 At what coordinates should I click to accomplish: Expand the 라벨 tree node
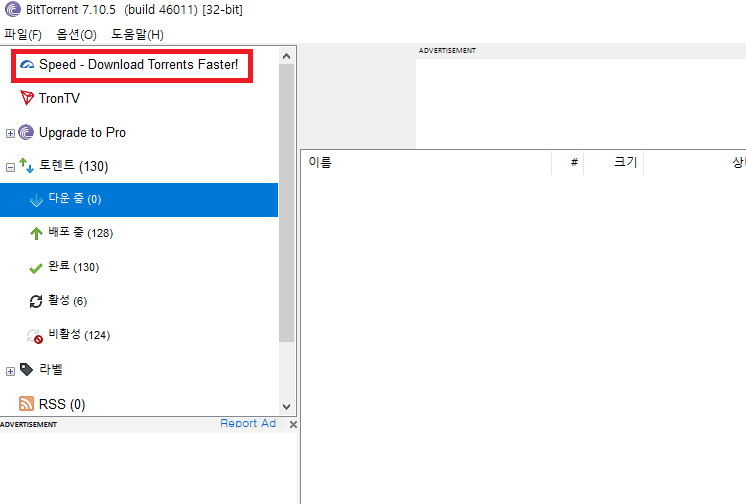click(10, 371)
